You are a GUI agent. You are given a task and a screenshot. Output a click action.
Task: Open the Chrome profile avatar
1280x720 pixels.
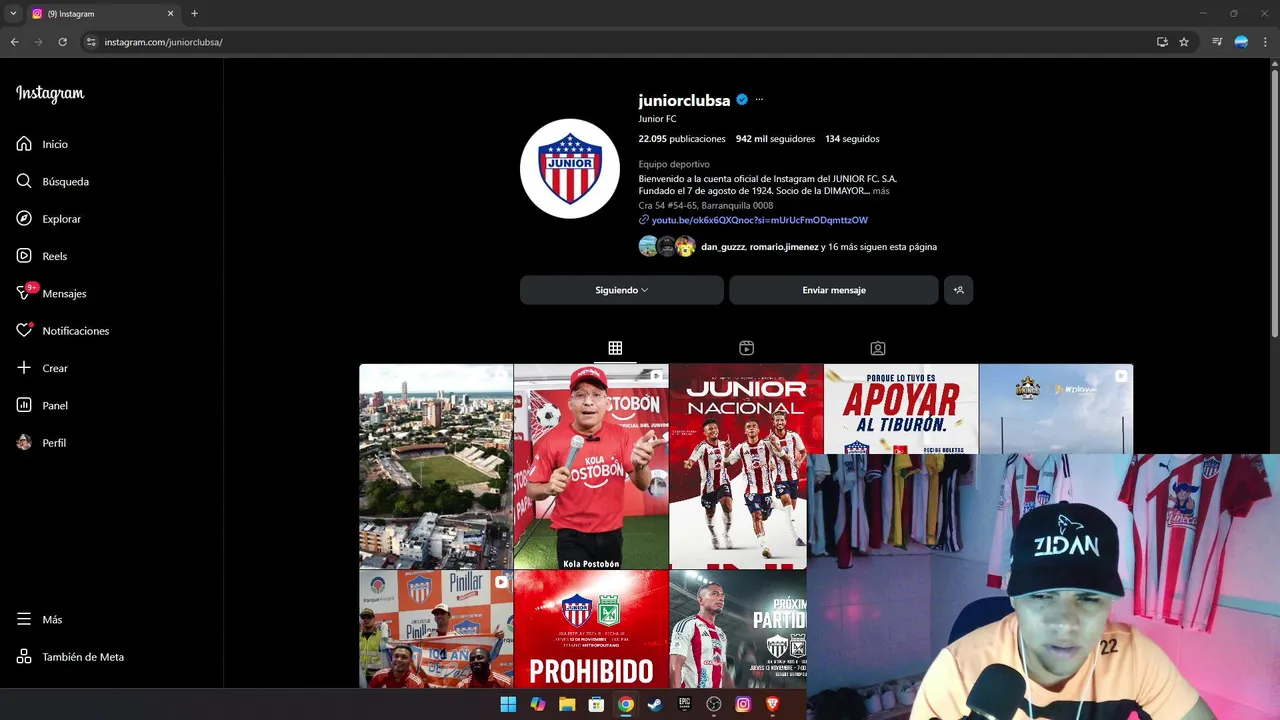point(1241,42)
